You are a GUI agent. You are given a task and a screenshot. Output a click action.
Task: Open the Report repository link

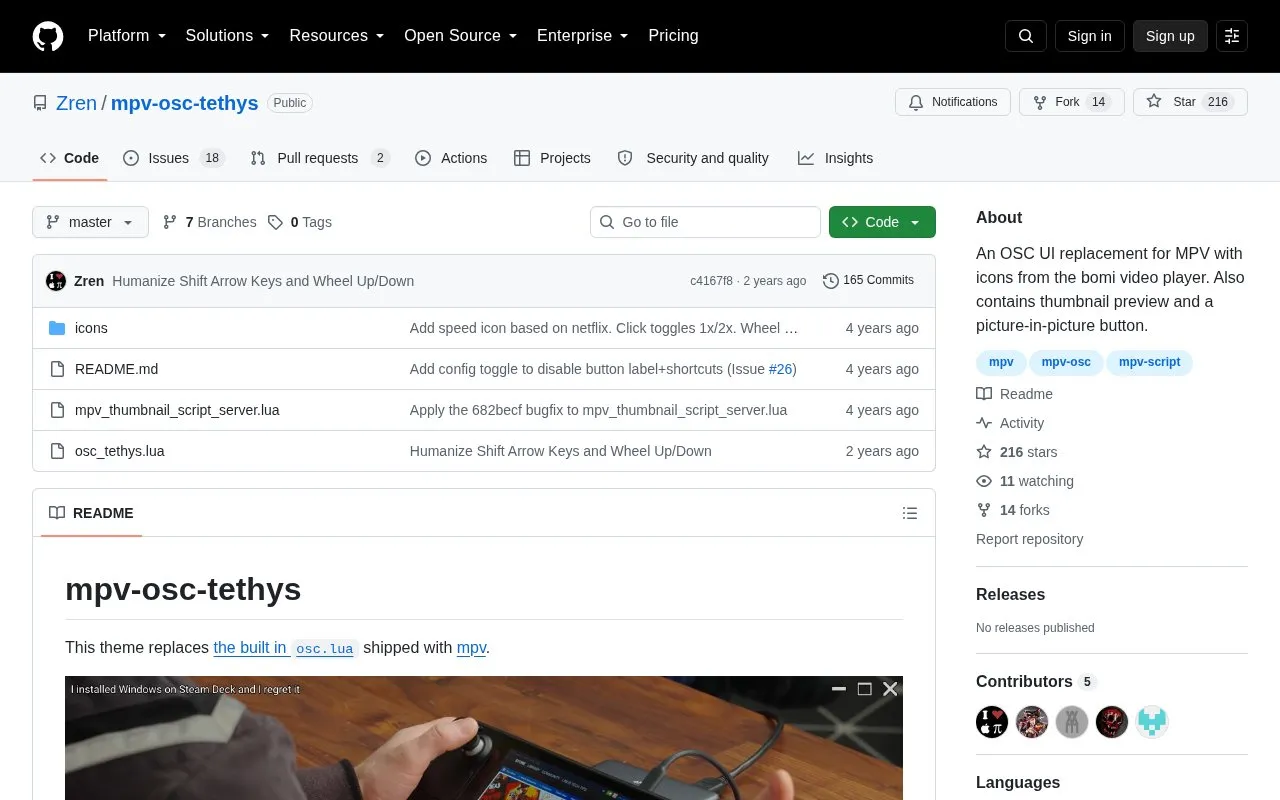click(1029, 539)
